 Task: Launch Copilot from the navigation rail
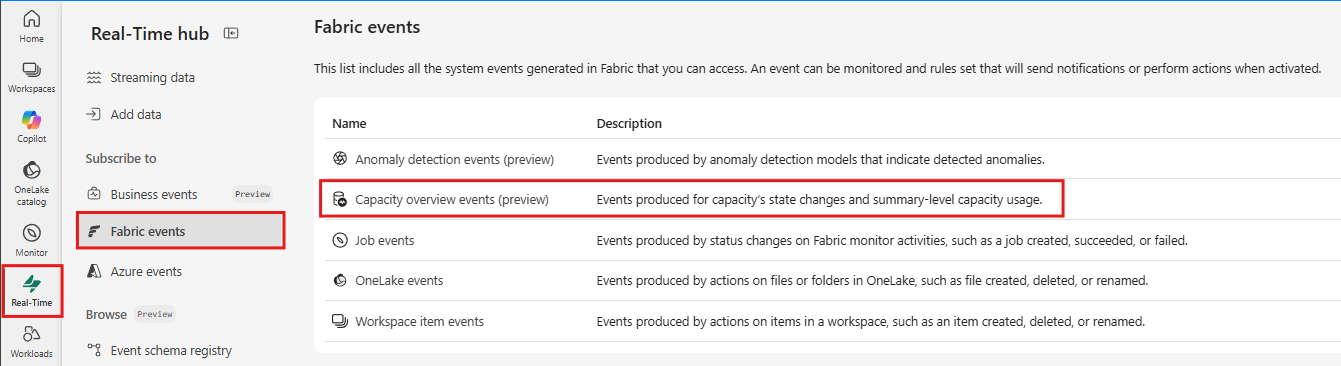point(31,127)
